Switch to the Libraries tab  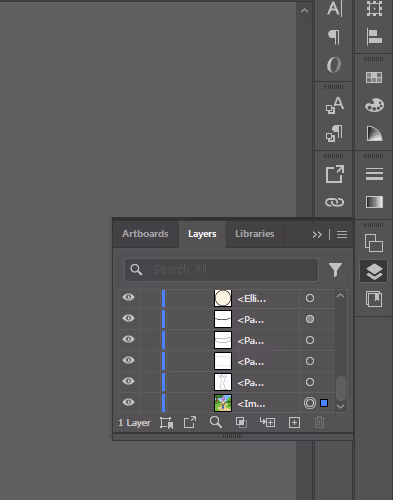click(x=255, y=234)
